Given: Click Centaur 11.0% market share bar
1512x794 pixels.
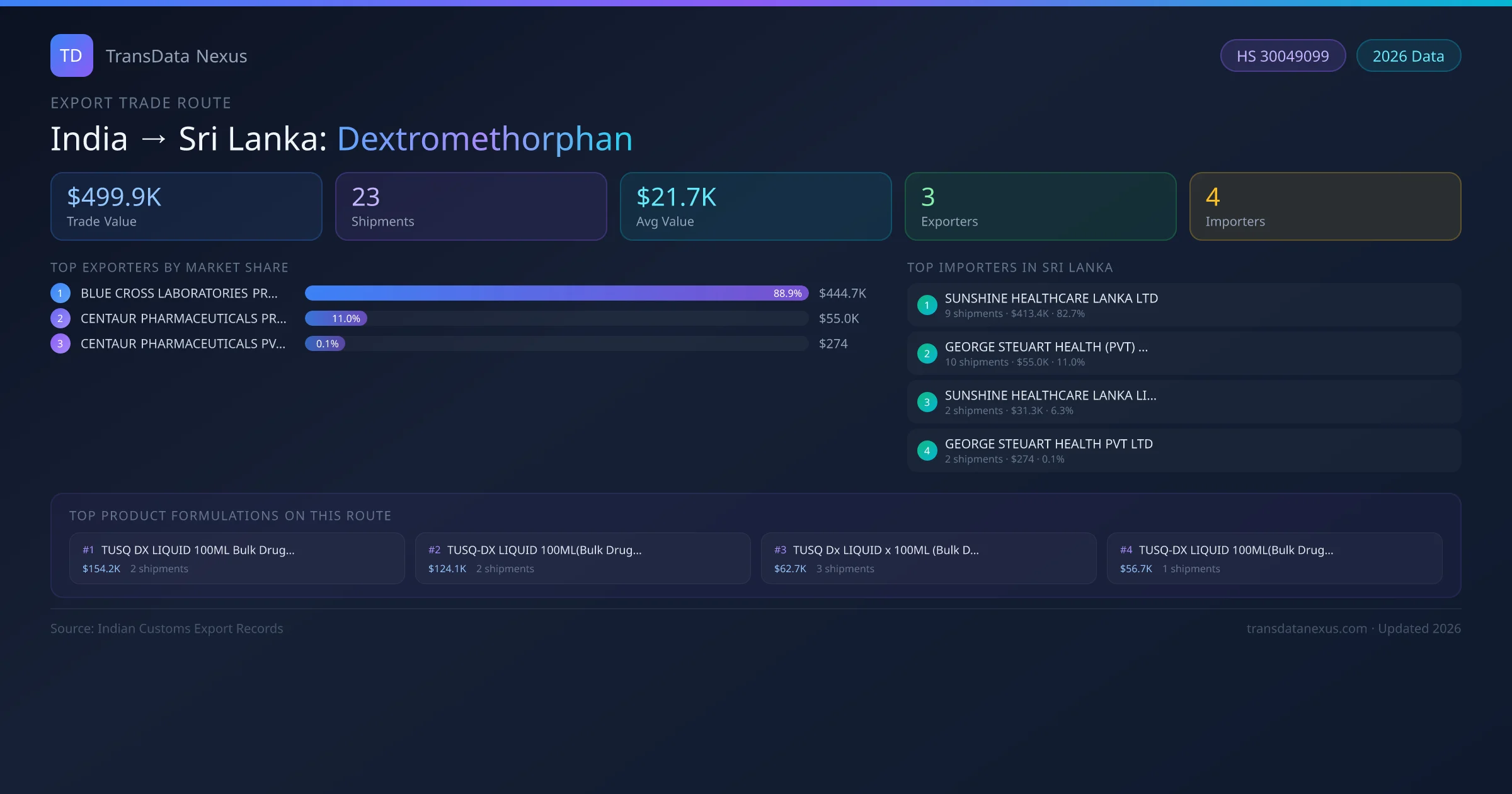Looking at the screenshot, I should click(x=336, y=318).
